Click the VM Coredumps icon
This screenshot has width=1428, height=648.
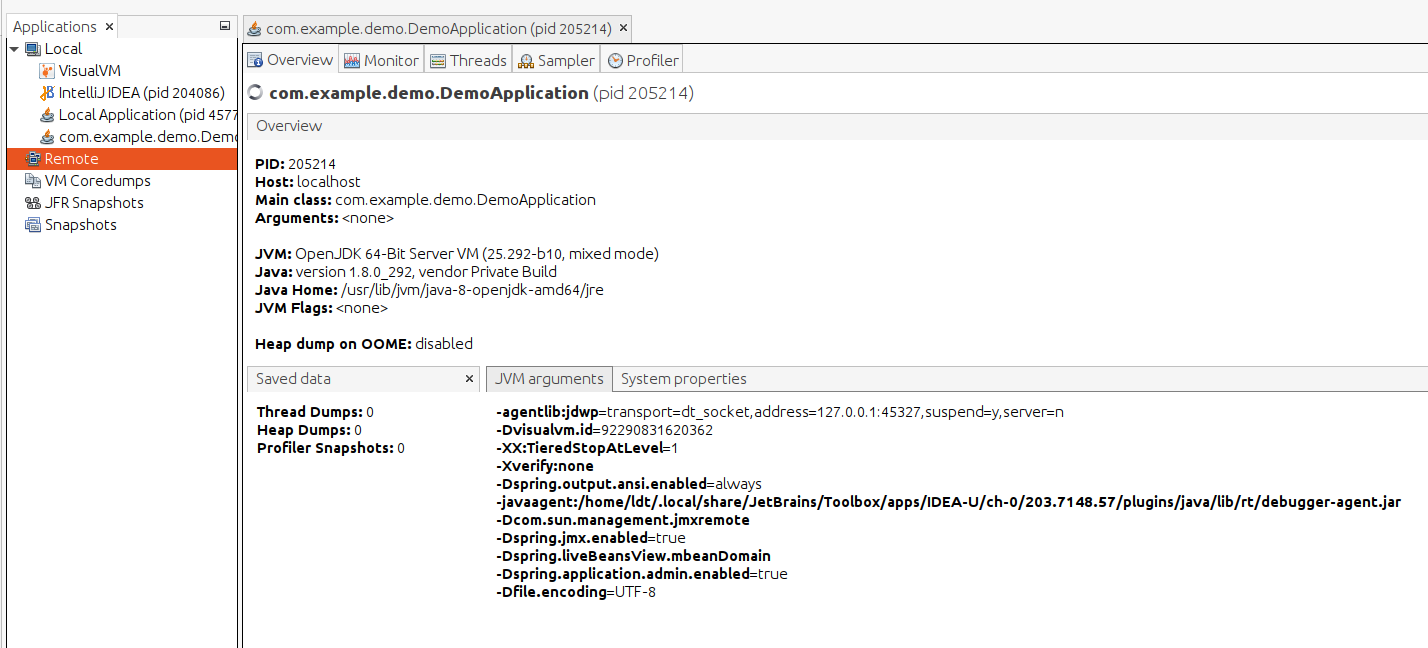33,181
